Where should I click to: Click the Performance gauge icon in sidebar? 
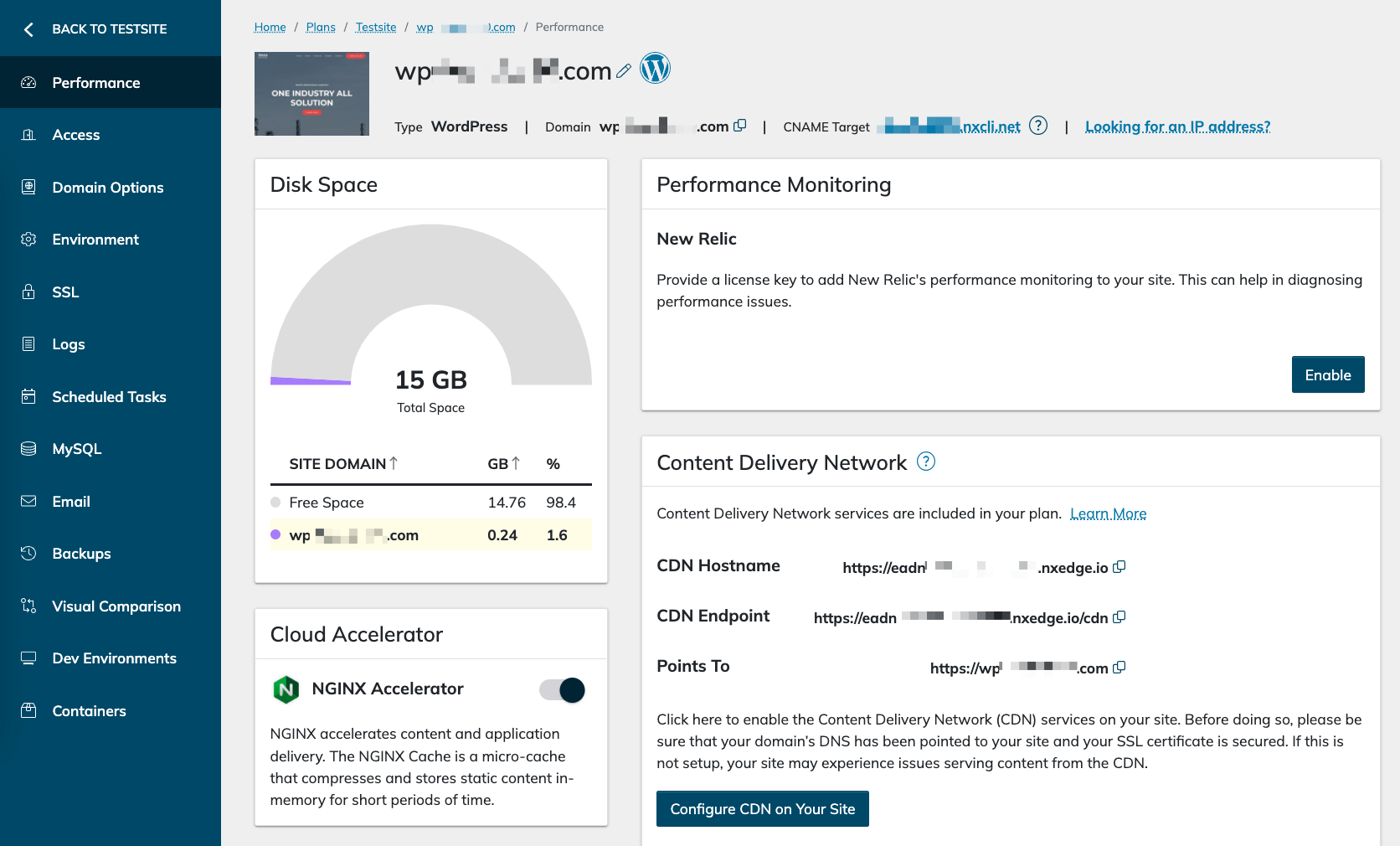pyautogui.click(x=28, y=83)
